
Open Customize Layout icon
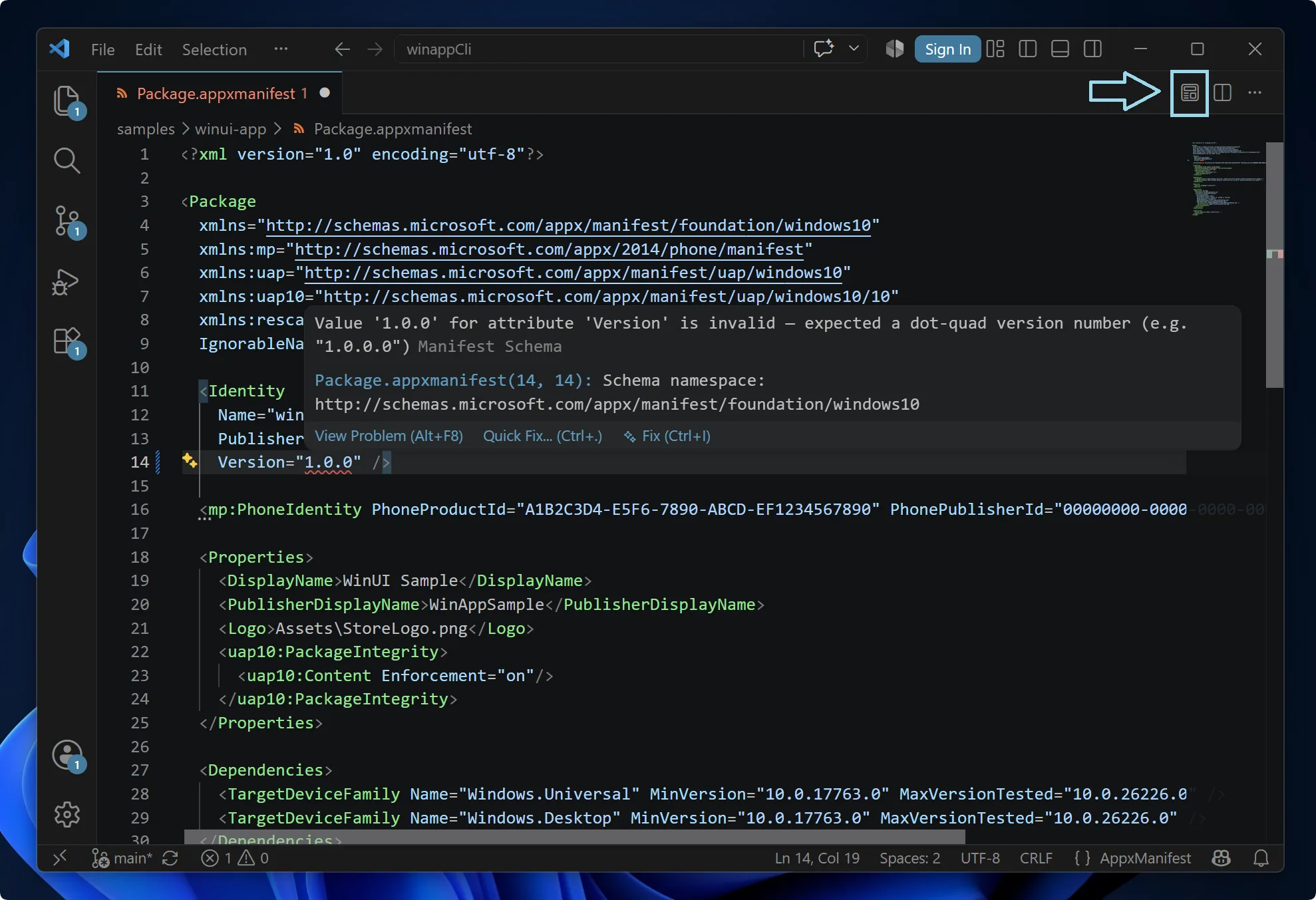point(995,49)
